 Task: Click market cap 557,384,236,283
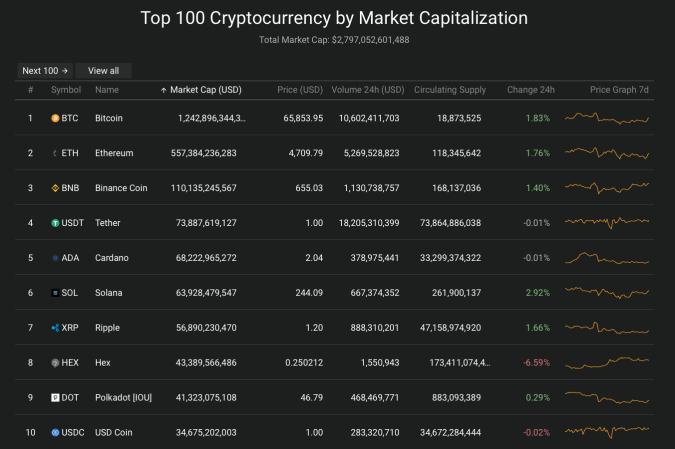click(204, 153)
